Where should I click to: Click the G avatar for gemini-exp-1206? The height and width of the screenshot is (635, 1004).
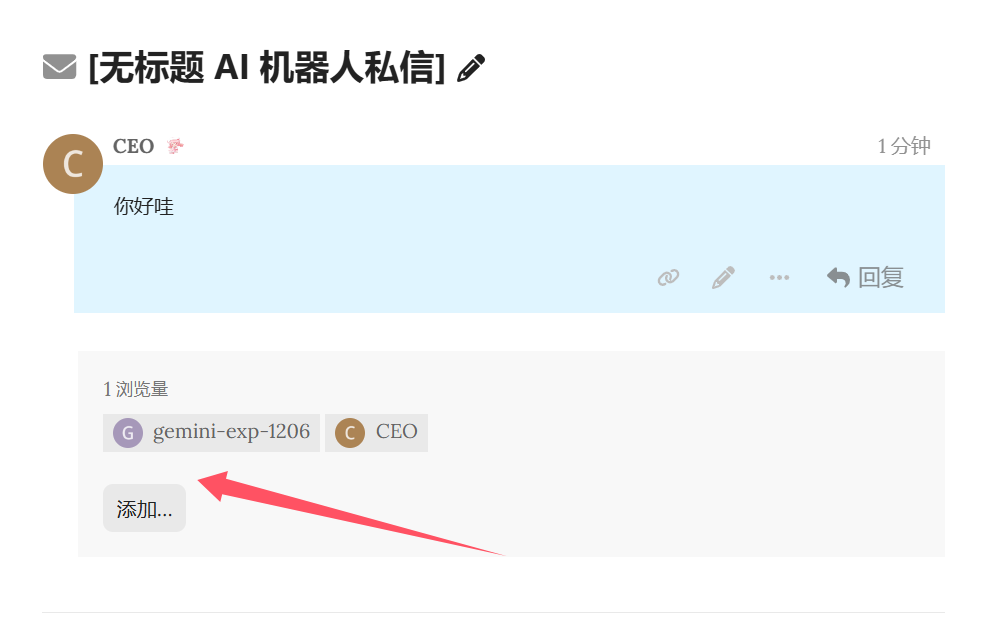point(127,433)
